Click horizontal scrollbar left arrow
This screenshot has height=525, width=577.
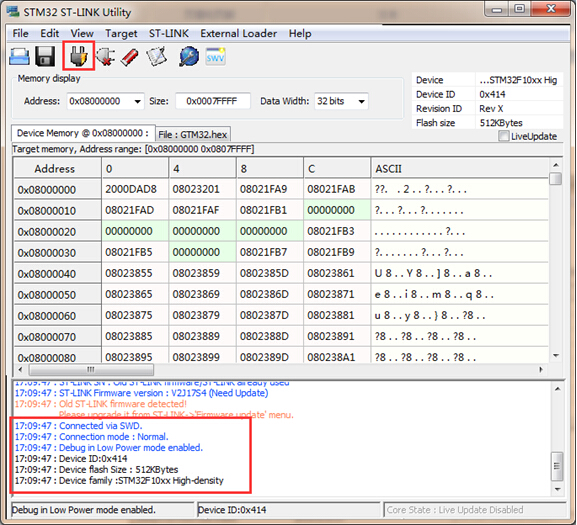[x=20, y=369]
